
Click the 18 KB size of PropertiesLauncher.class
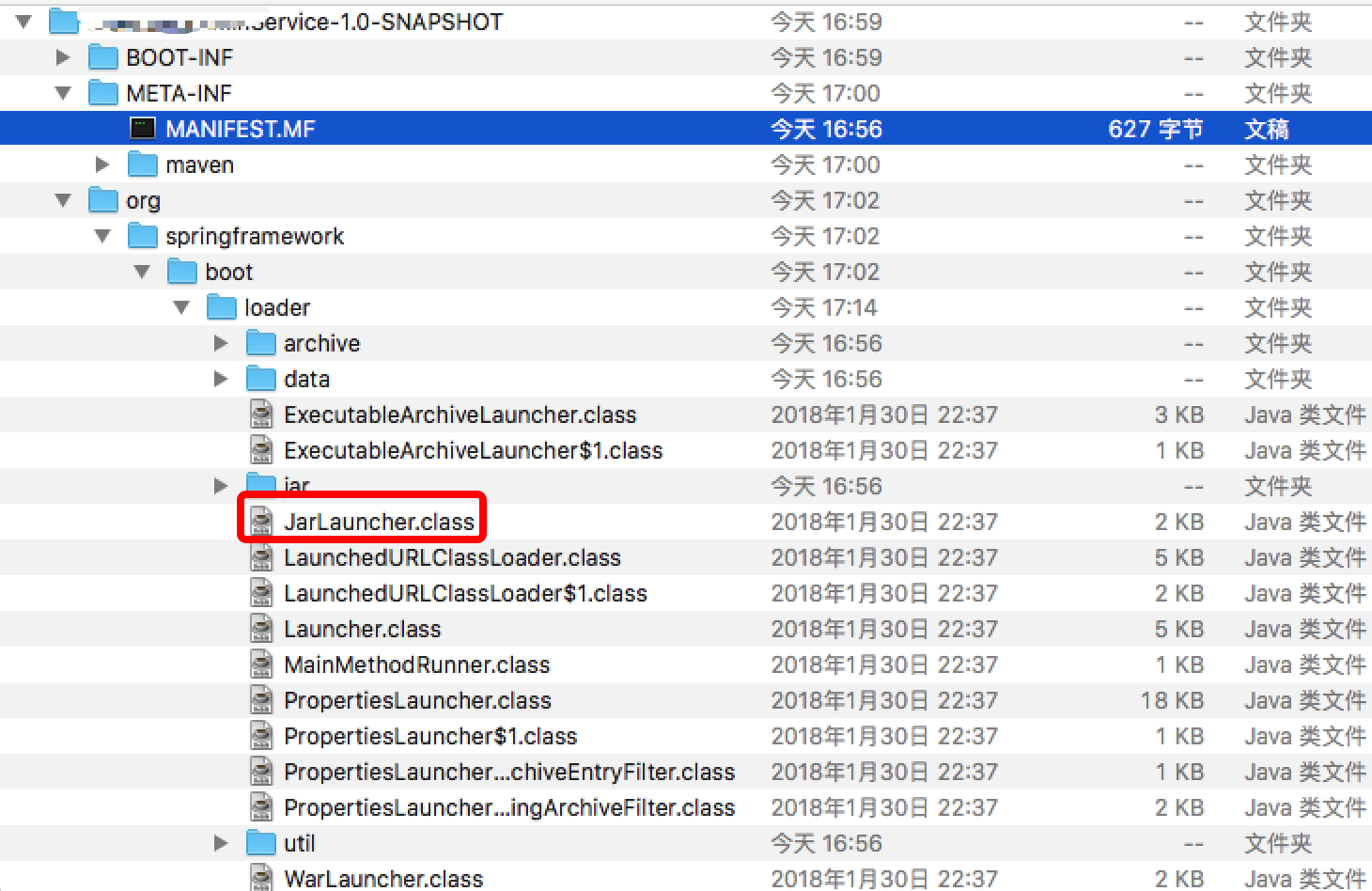[x=1172, y=700]
